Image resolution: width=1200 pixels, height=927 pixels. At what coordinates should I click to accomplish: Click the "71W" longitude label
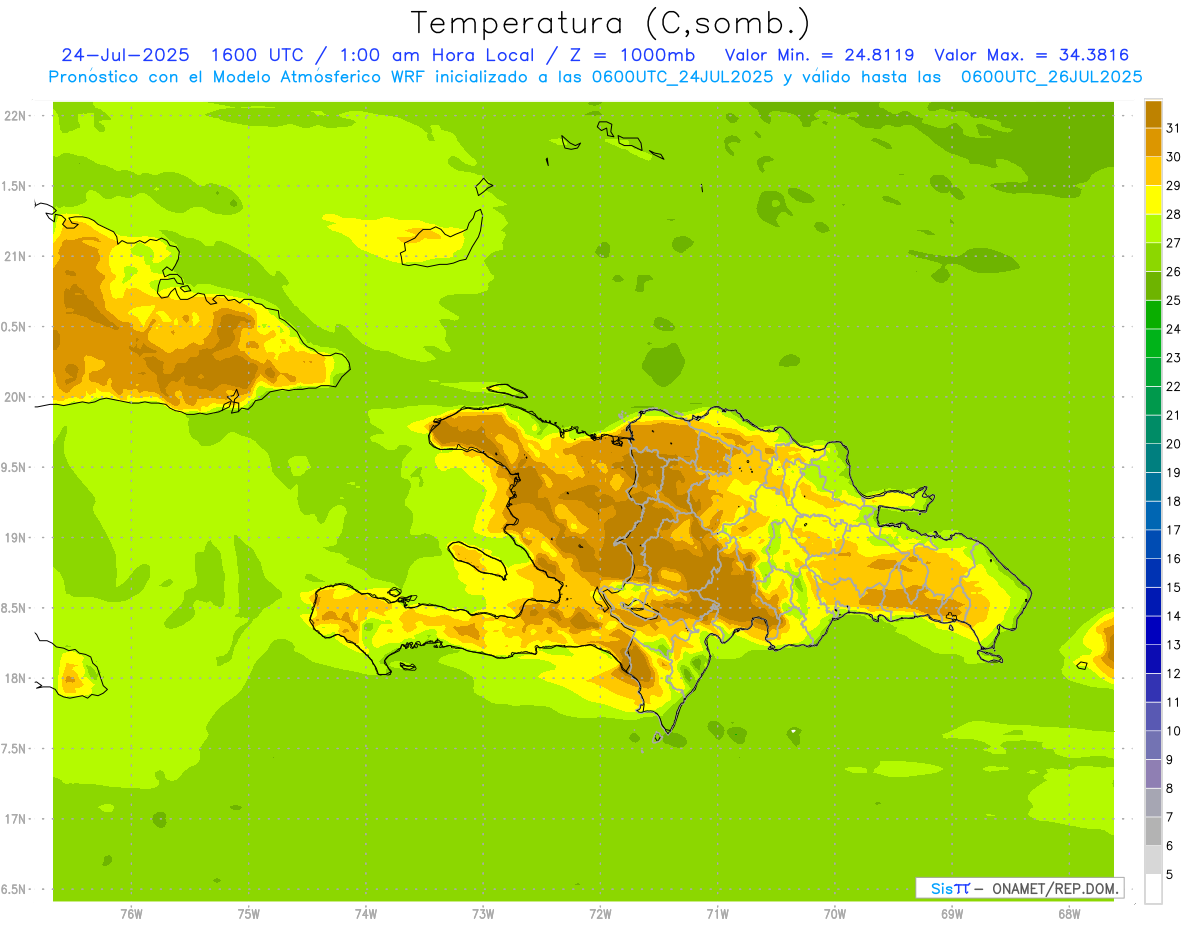coord(717,915)
